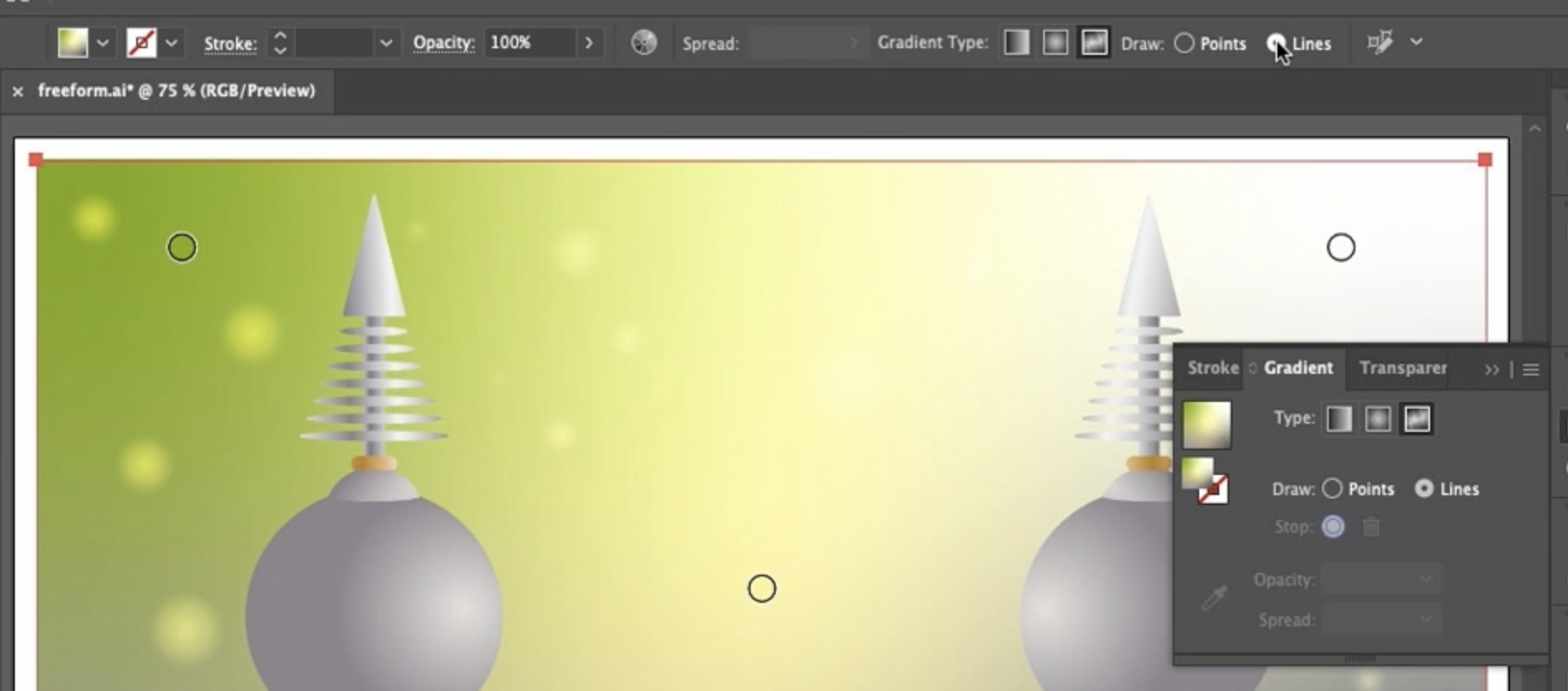Click the align to selection icon

(x=1379, y=42)
